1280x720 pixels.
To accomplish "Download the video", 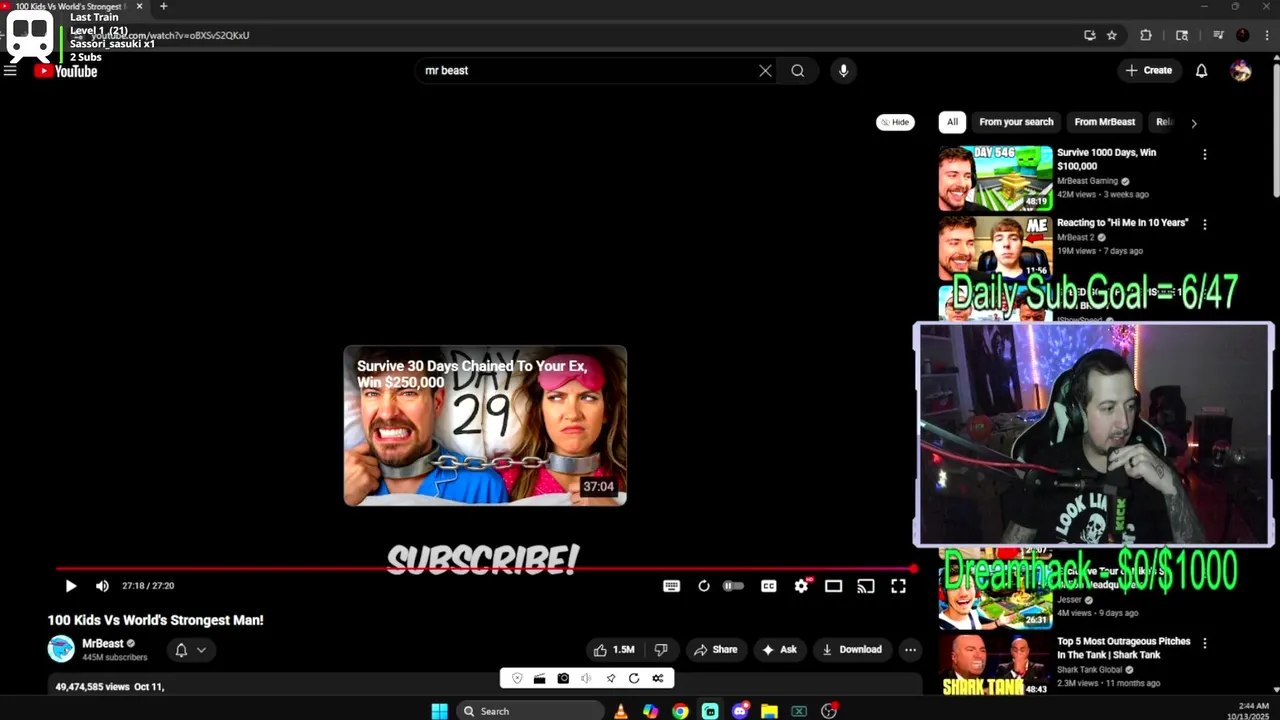I will click(x=852, y=649).
